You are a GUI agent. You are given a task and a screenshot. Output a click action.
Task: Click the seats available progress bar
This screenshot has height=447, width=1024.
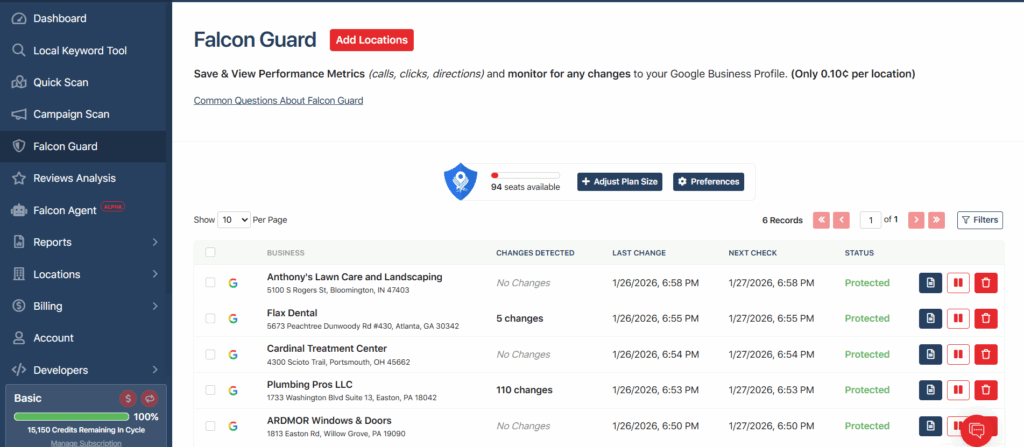[525, 175]
